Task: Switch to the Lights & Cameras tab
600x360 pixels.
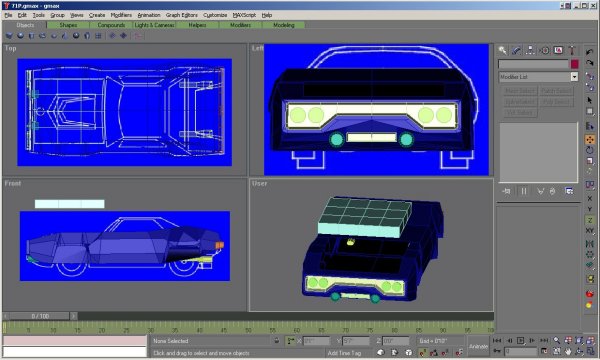Action: click(x=154, y=25)
